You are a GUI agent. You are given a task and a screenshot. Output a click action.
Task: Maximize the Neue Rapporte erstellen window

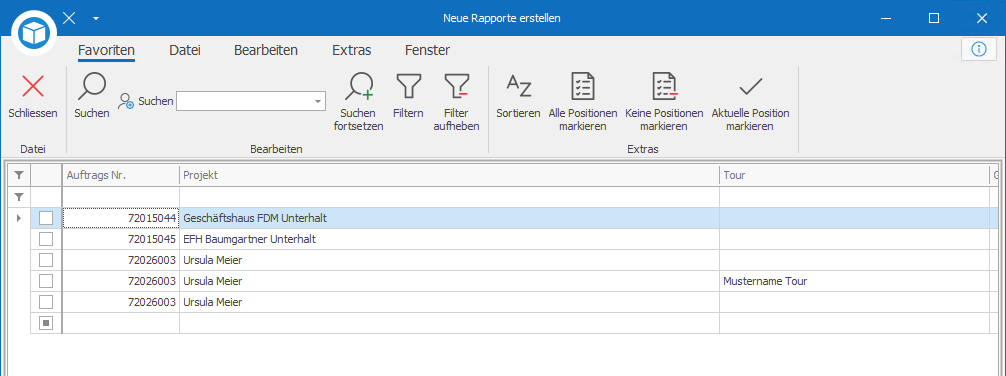[934, 18]
